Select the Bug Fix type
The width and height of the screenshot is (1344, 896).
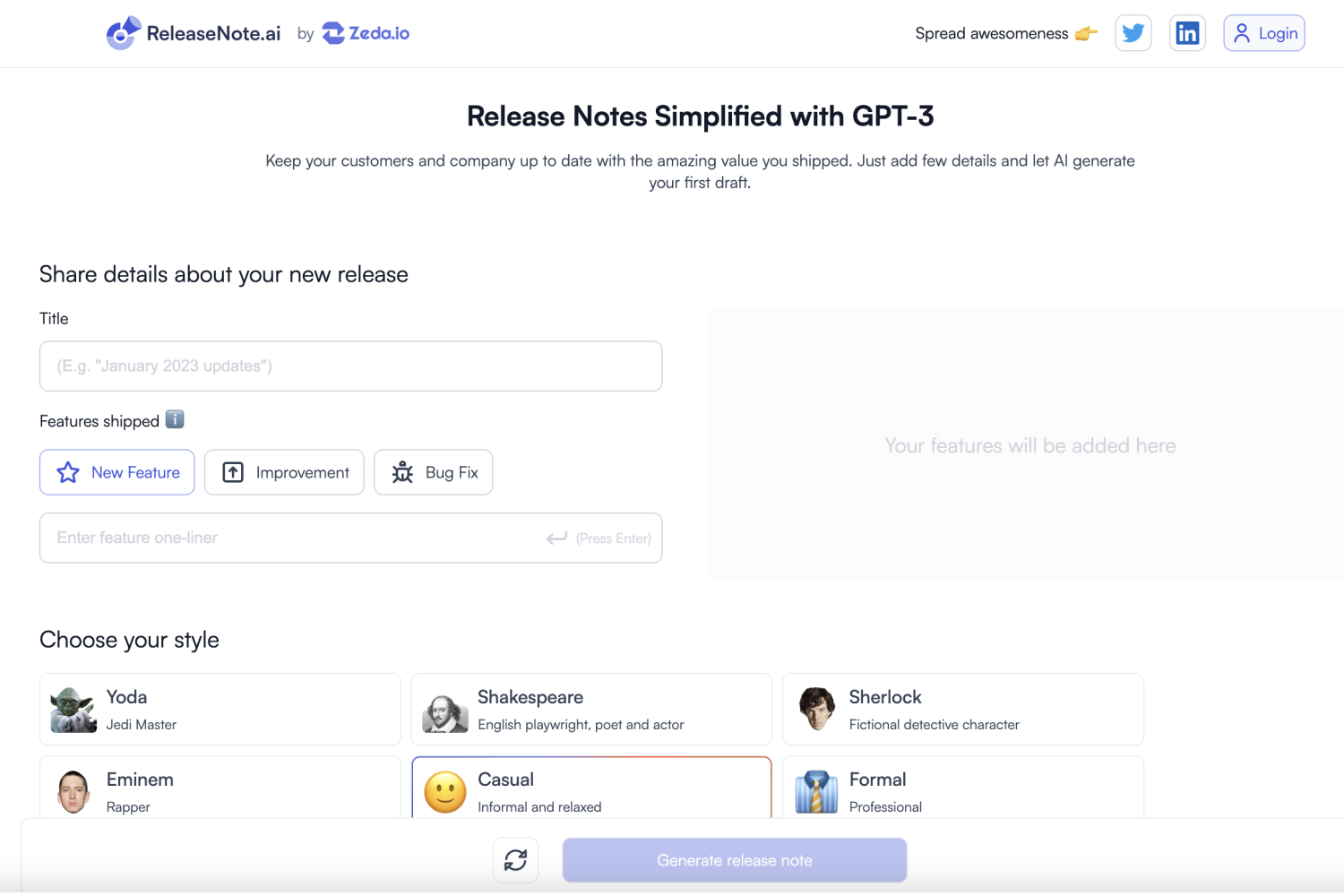click(434, 472)
